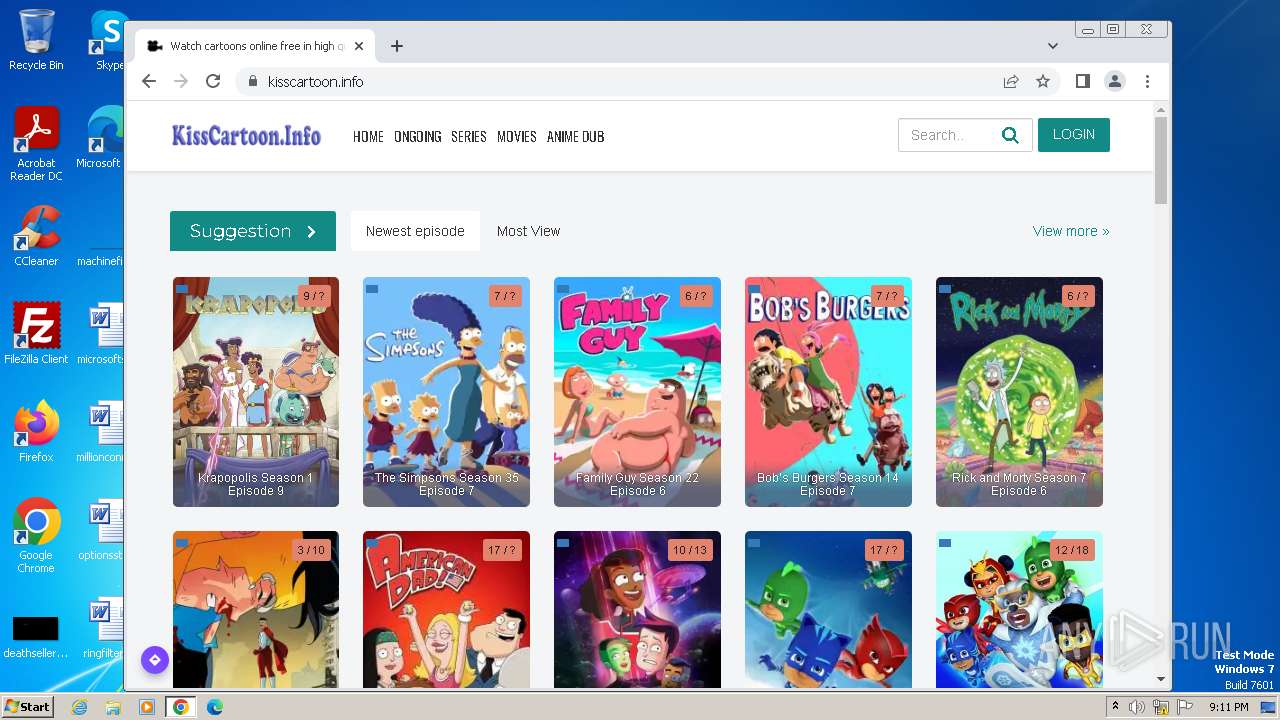Open the SERIES menu item

tap(469, 136)
